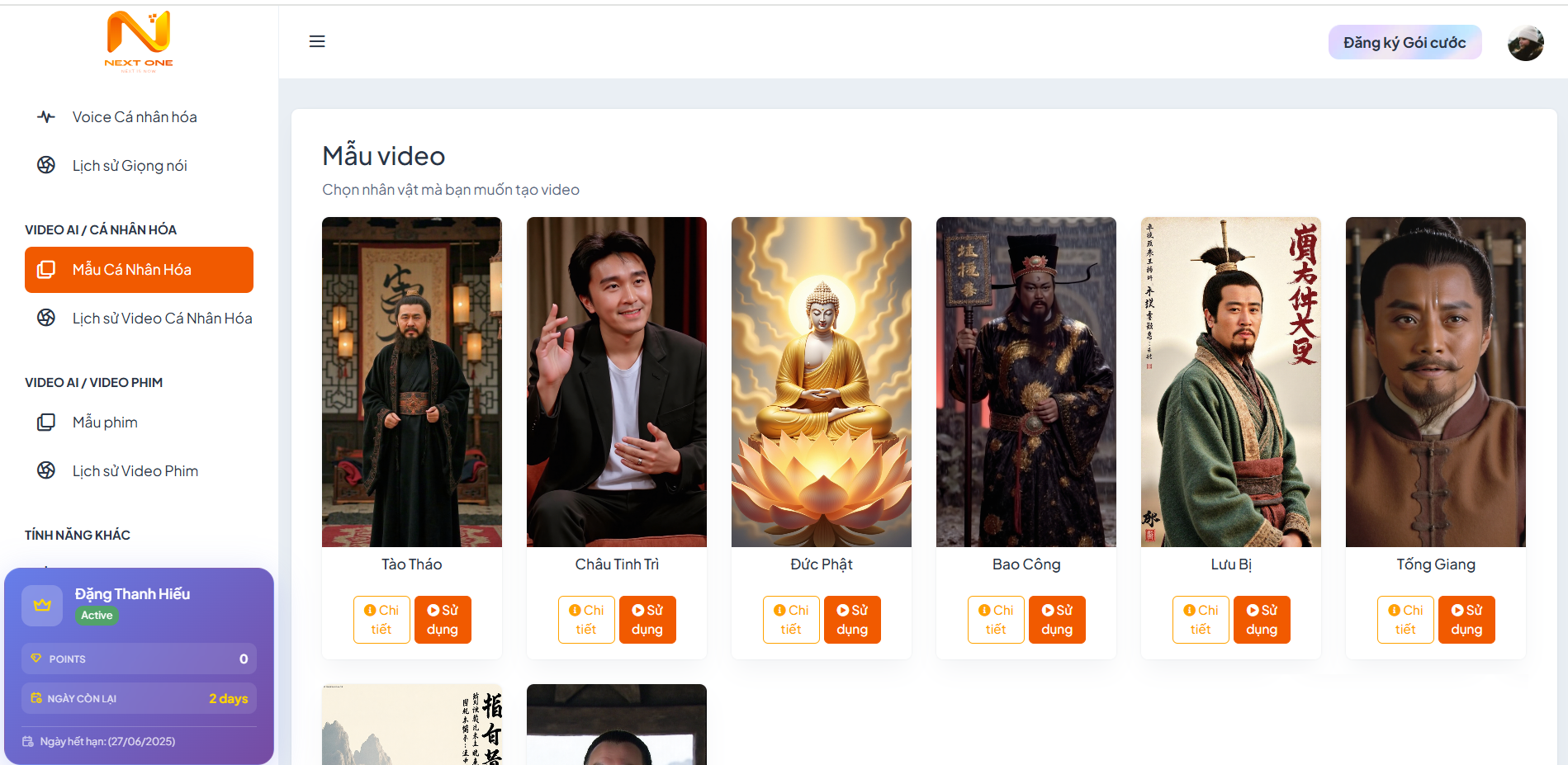
Task: Click the Ngày hết hạn: (27/06/2025) text
Action: tap(107, 741)
